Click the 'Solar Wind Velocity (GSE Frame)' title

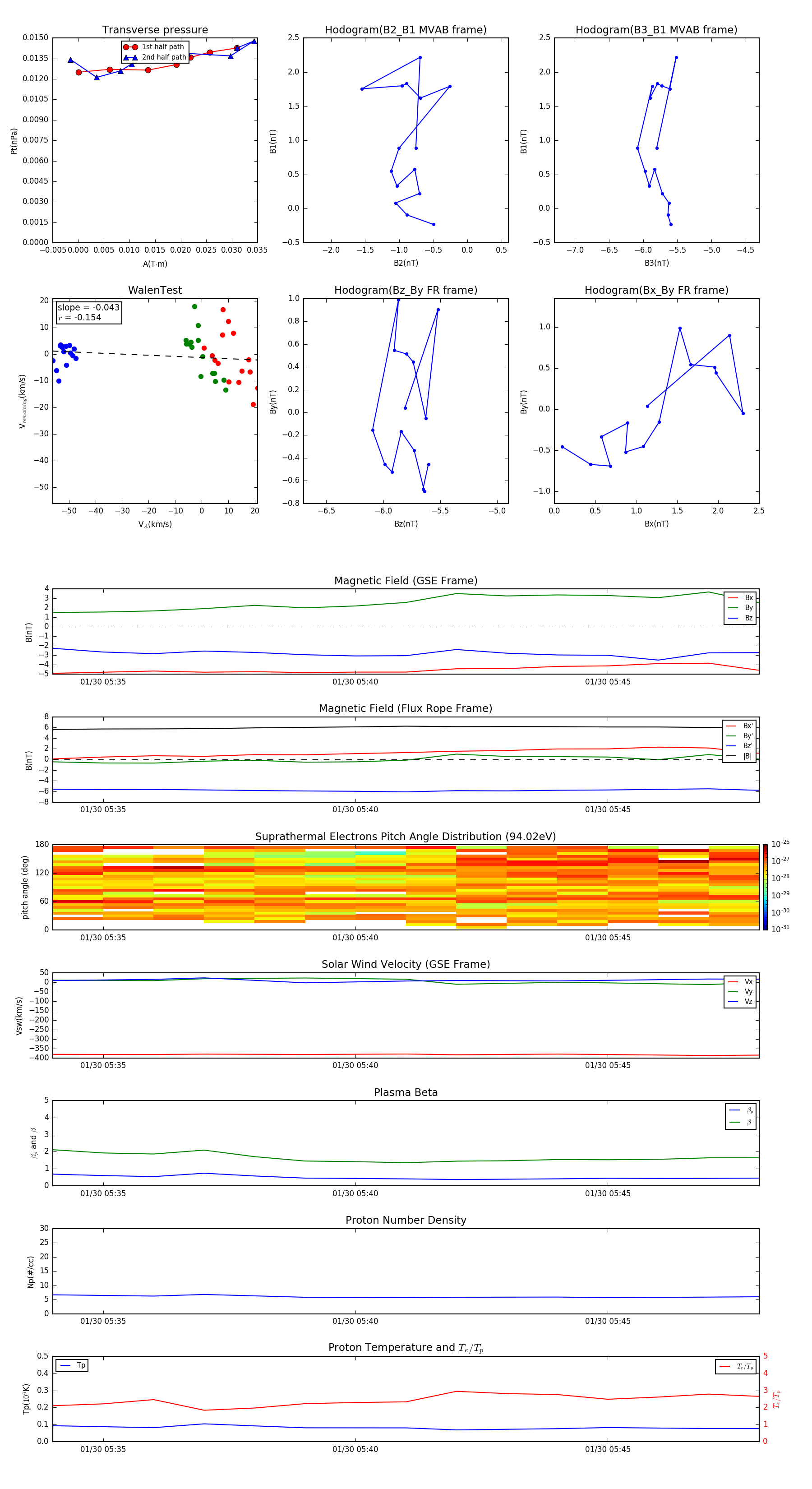click(x=406, y=965)
